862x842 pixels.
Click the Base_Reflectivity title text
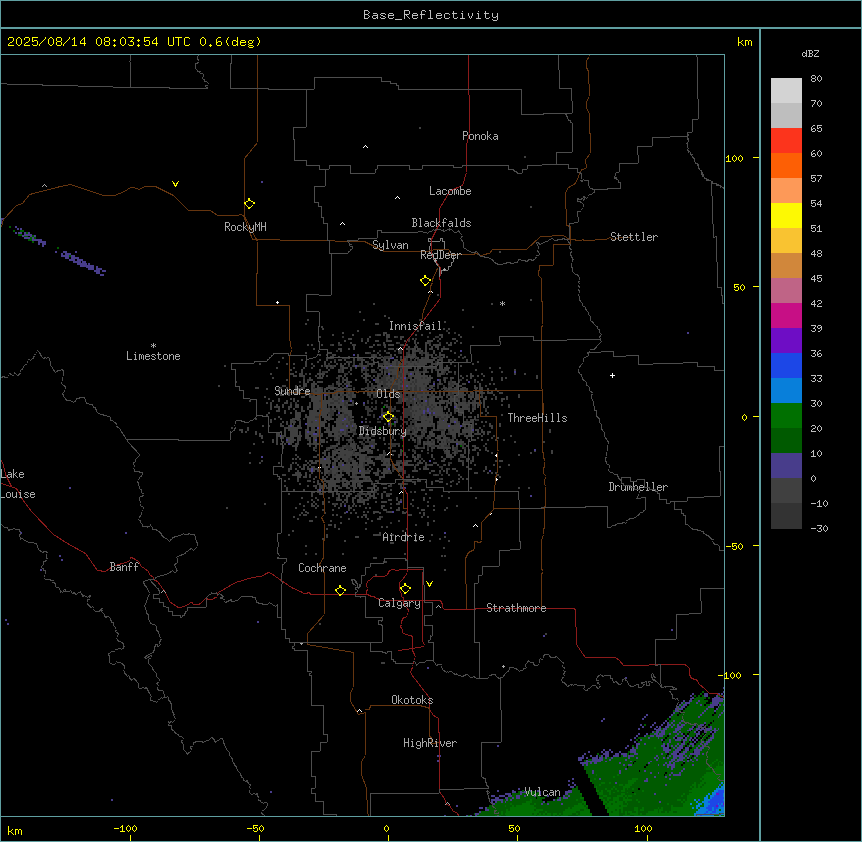[x=431, y=15]
